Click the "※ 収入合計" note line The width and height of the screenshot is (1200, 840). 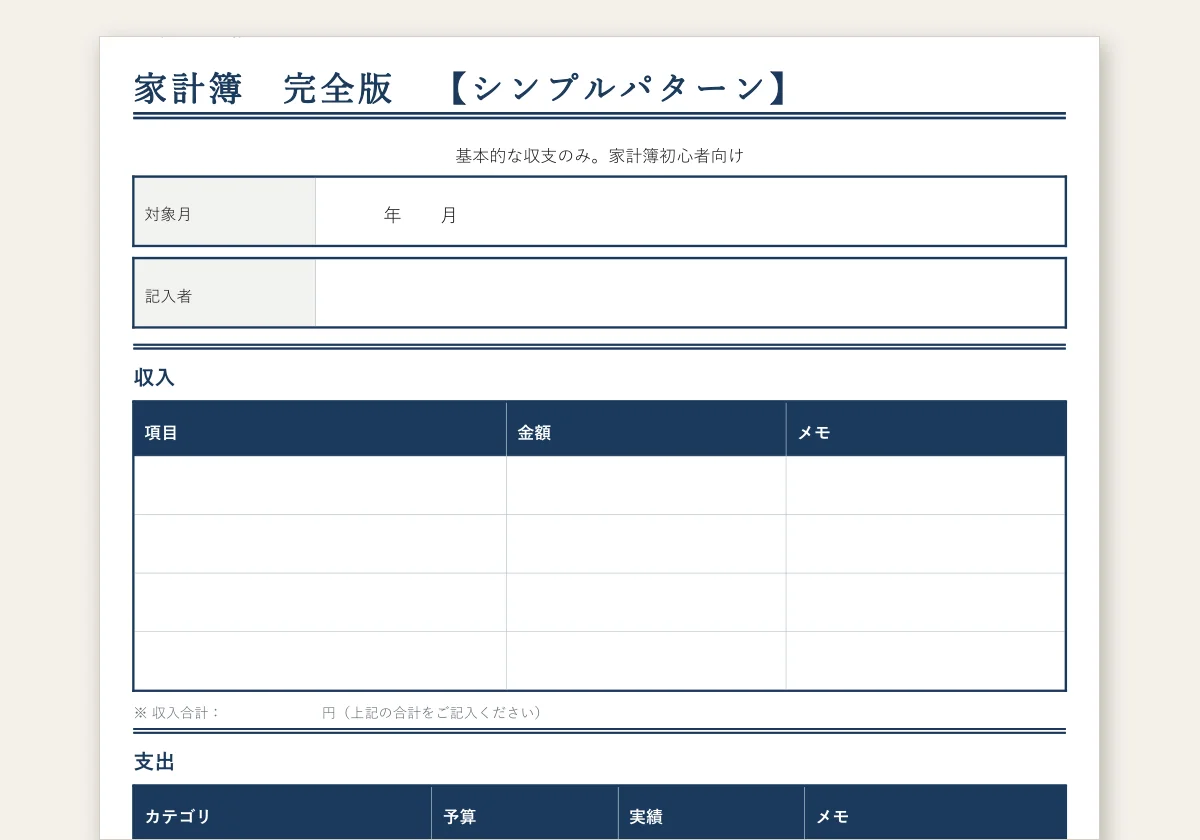338,713
